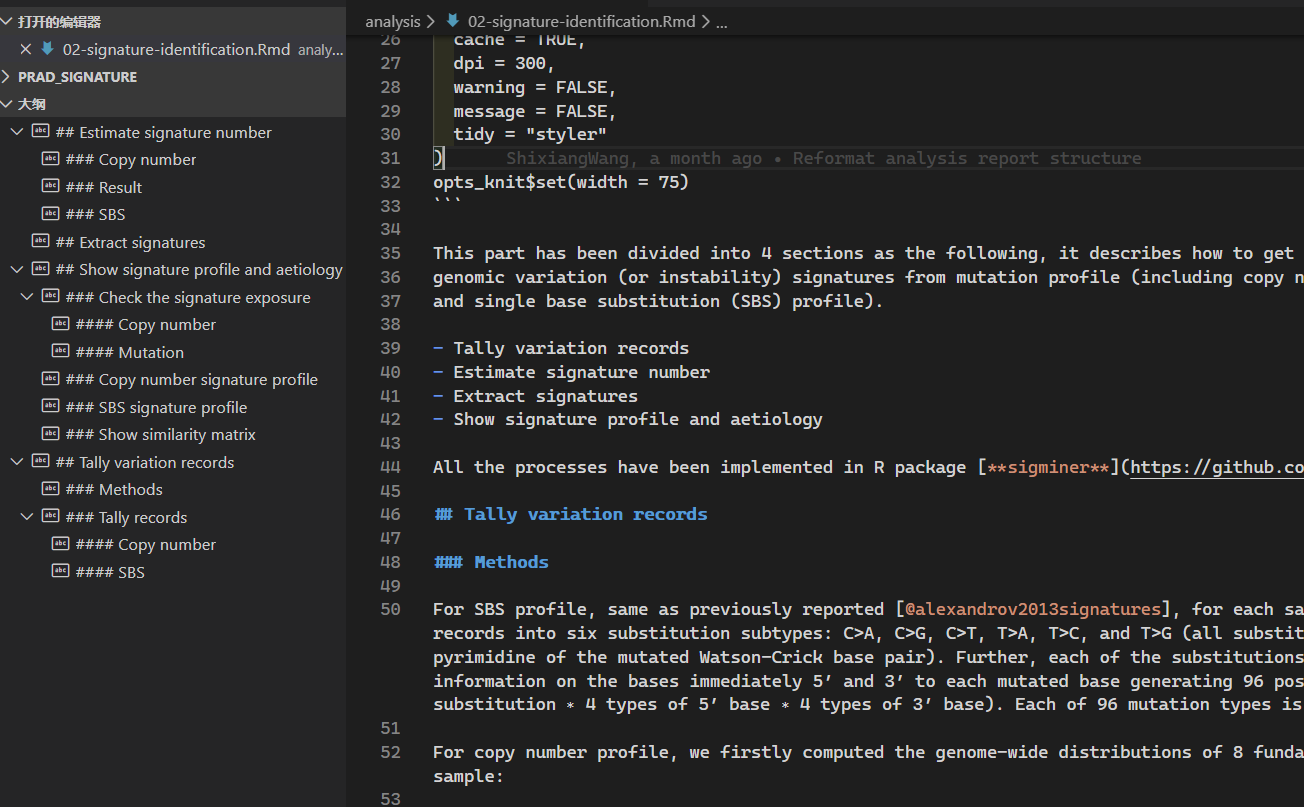Click the abc icon next to "### SBS" outline entry
1304x807 pixels.
[51, 214]
